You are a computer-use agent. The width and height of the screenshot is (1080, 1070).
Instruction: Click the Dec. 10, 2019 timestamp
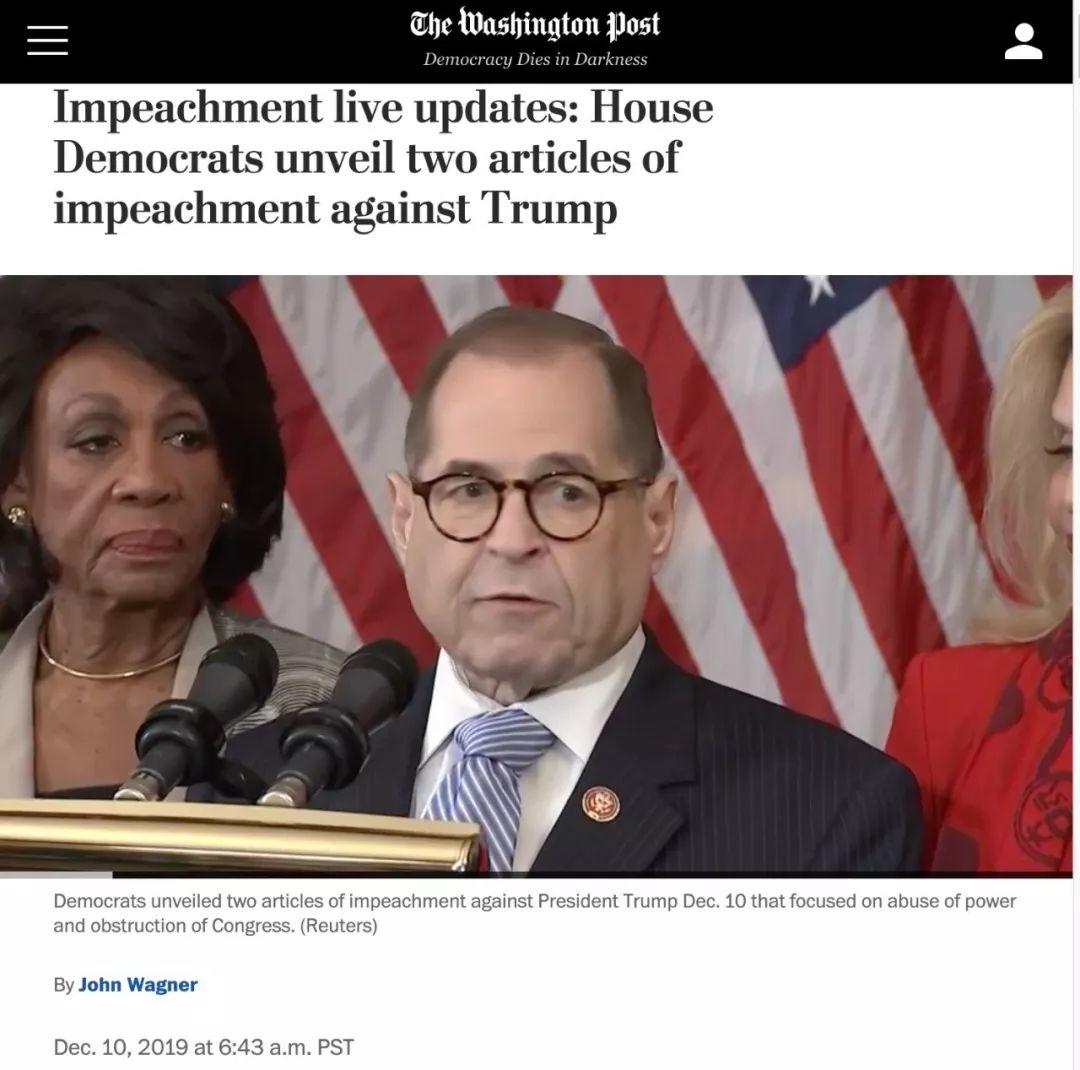203,1047
